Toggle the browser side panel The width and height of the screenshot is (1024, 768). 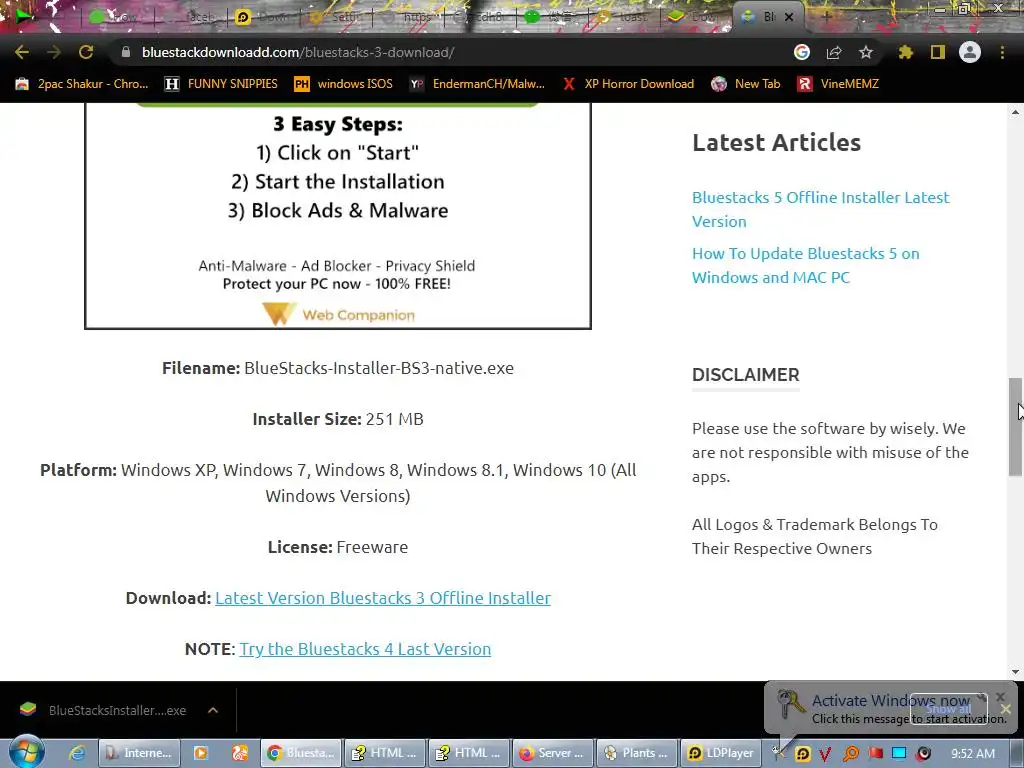pos(938,52)
